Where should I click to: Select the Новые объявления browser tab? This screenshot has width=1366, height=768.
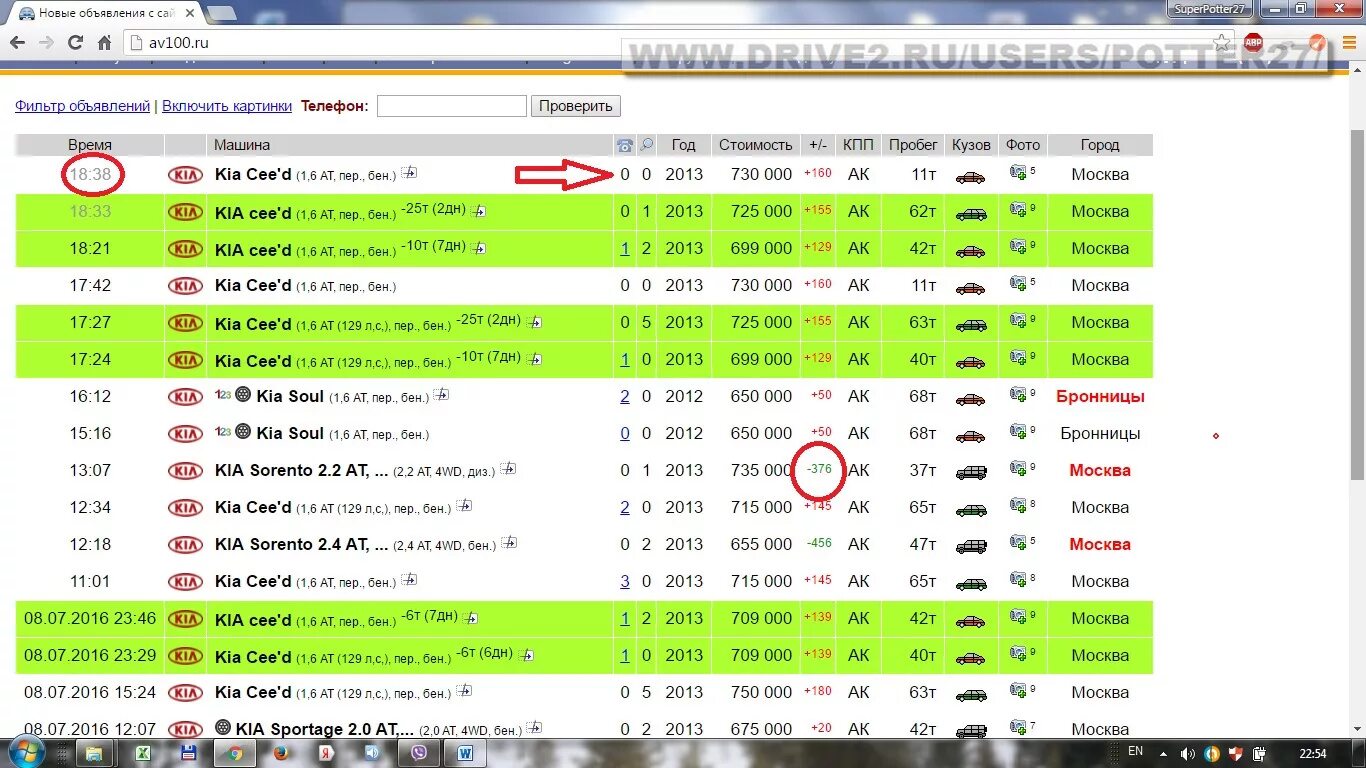coord(104,13)
